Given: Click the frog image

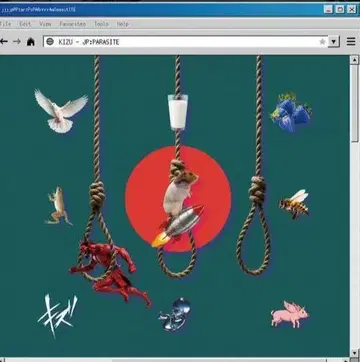Looking at the screenshot, I should [x=58, y=206].
